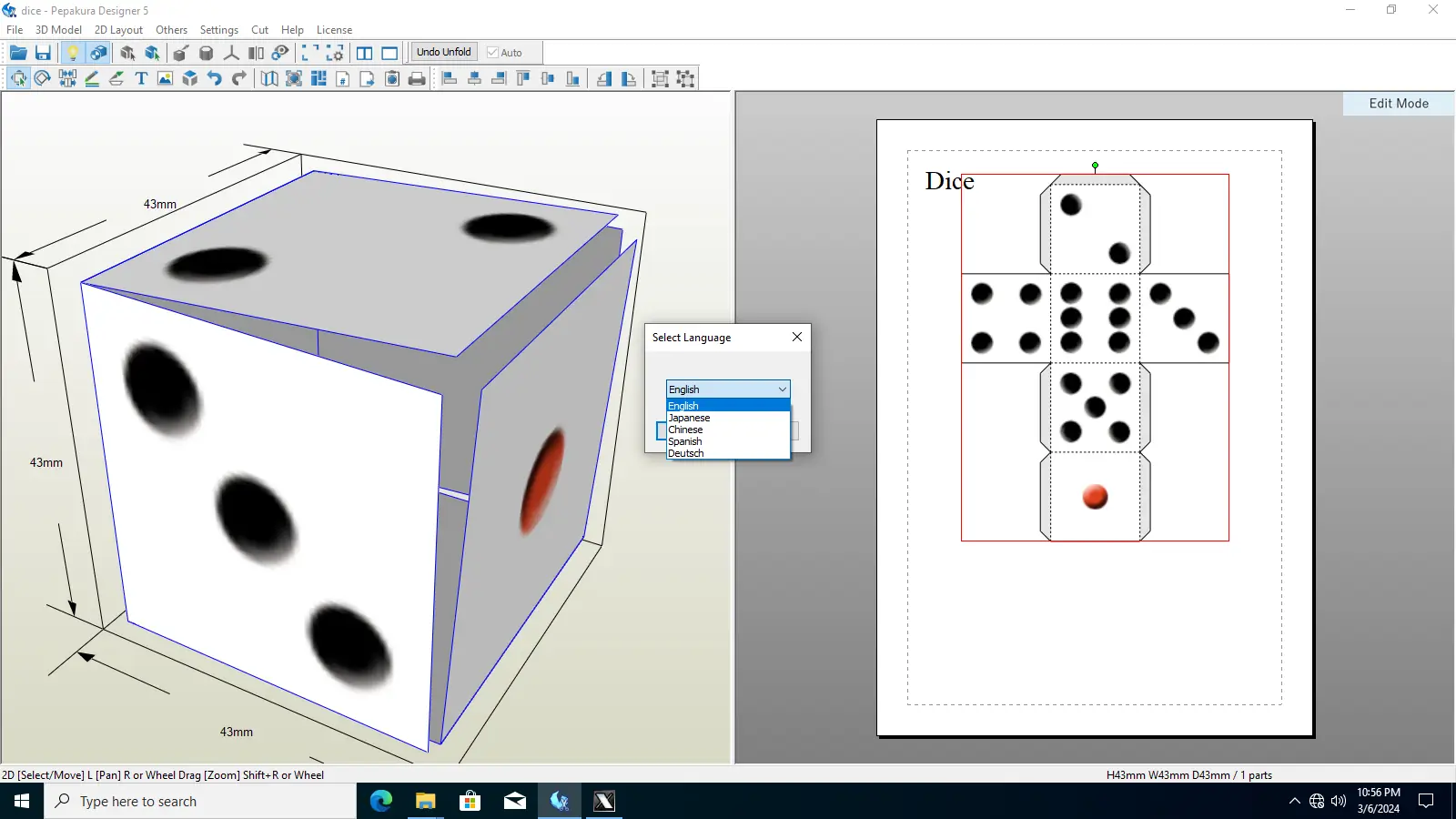Image resolution: width=1456 pixels, height=819 pixels.
Task: Choose Japanese in the language list
Action: 728,418
